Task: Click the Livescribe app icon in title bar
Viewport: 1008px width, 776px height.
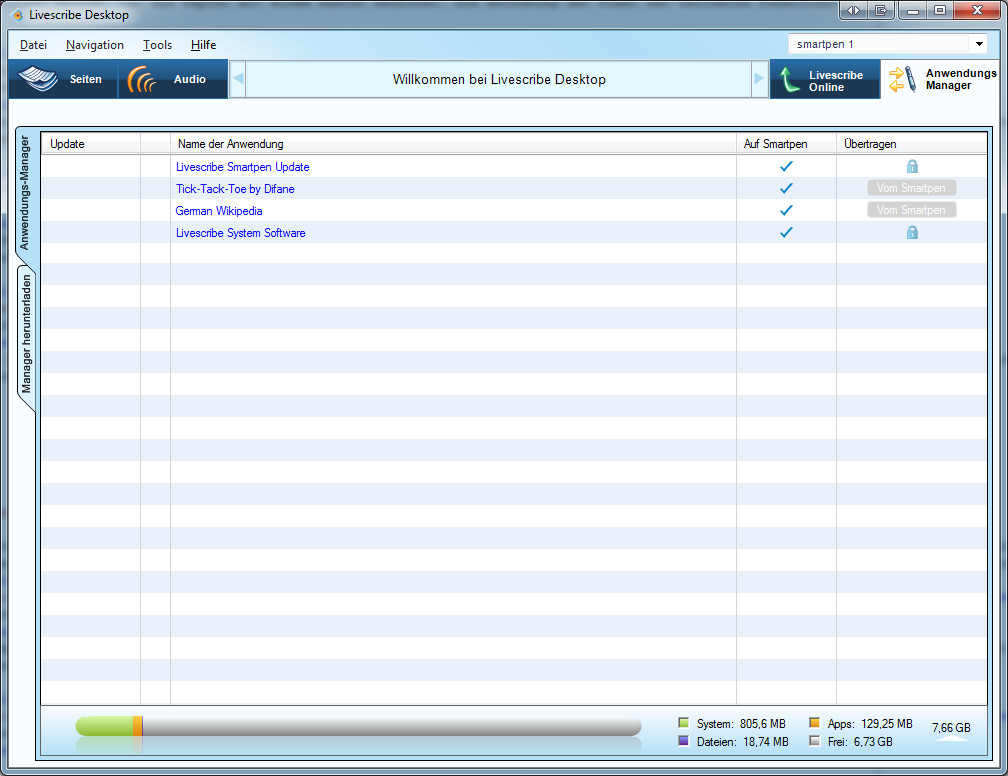Action: point(17,15)
